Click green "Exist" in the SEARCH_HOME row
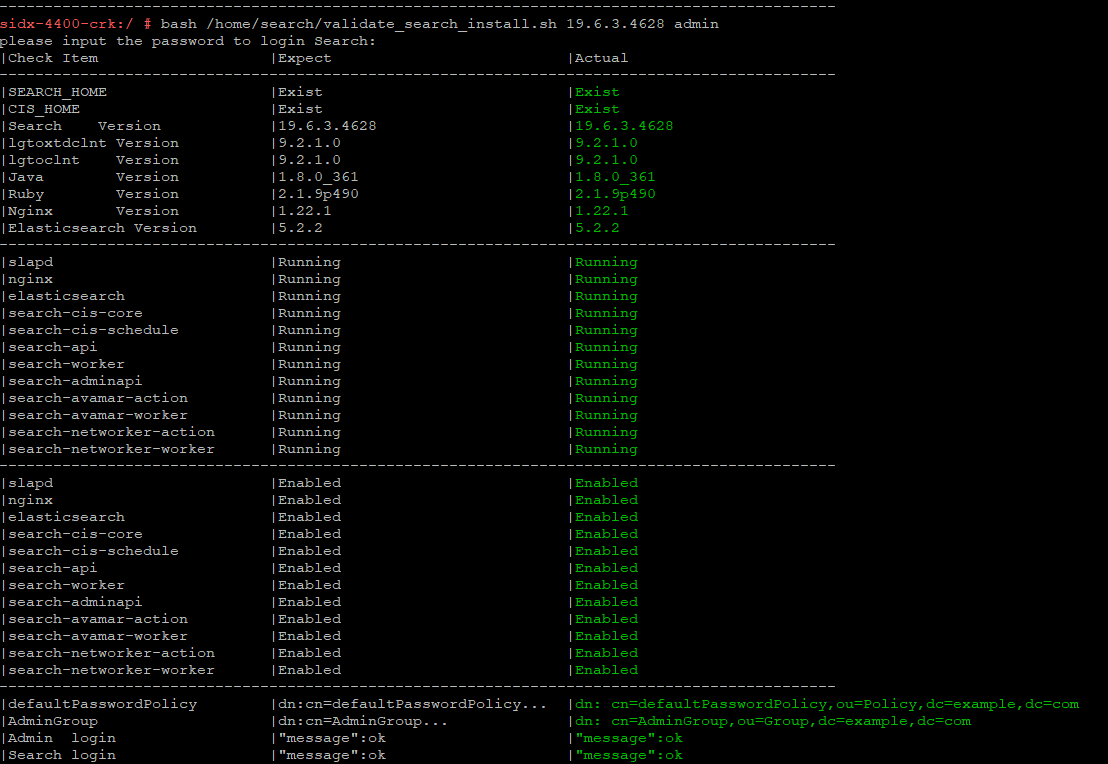This screenshot has height=764, width=1108. click(x=597, y=92)
